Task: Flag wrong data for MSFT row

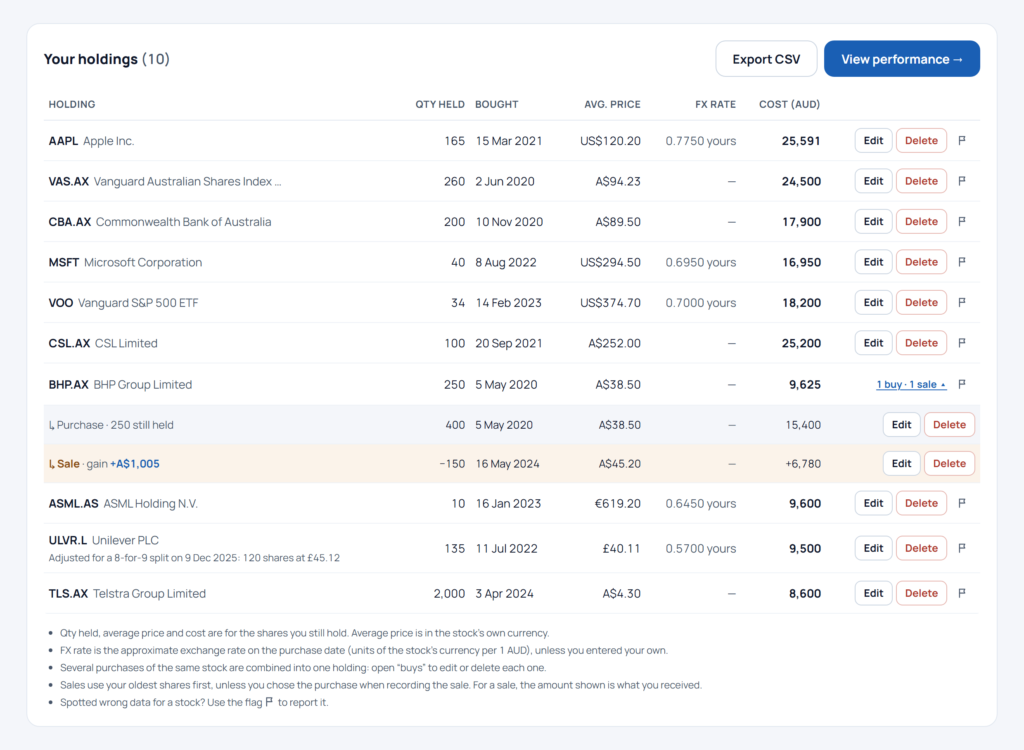Action: pyautogui.click(x=962, y=262)
